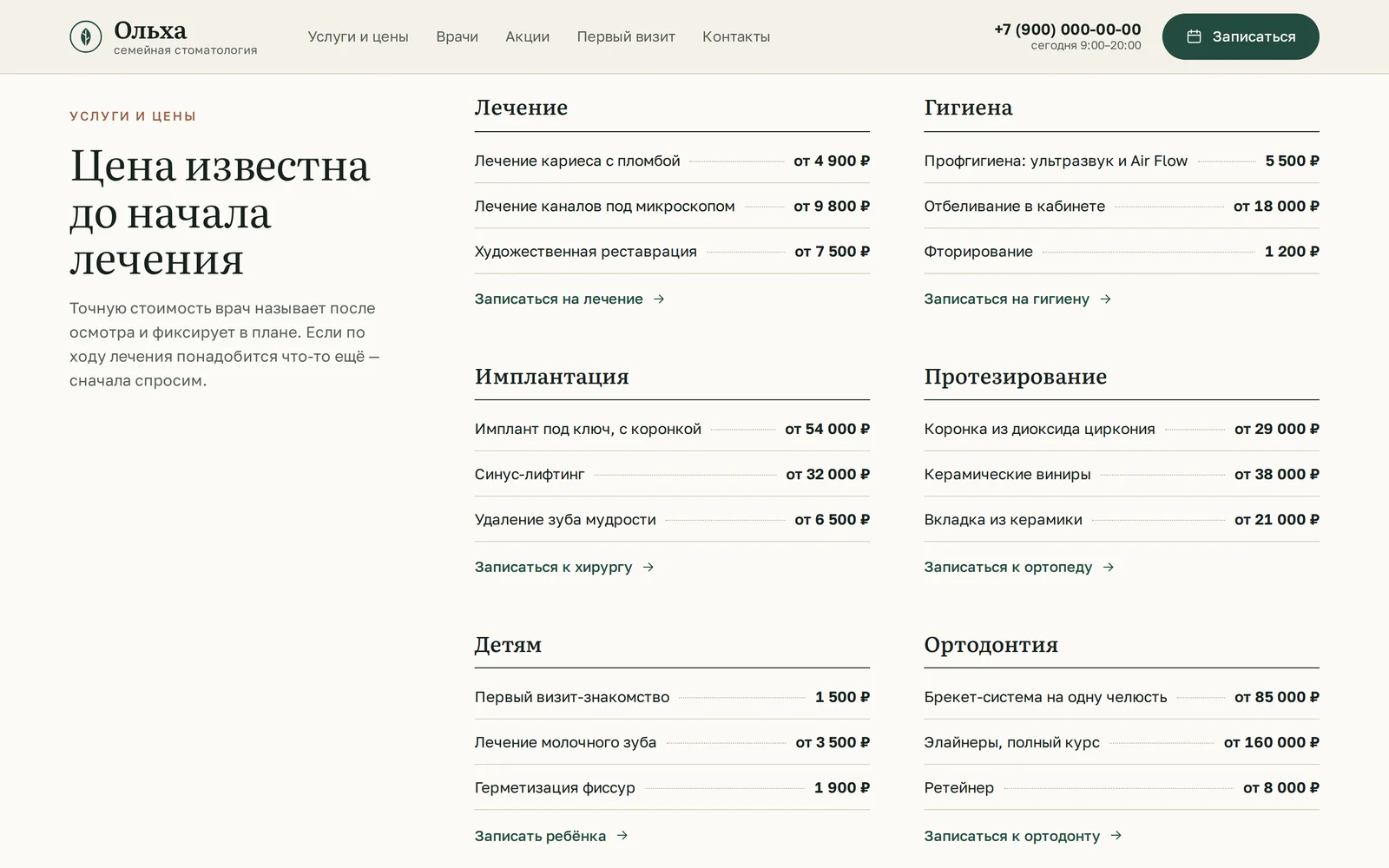This screenshot has width=1389, height=868.
Task: Click Коронка из диоксида циркония
Action: 1039,429
